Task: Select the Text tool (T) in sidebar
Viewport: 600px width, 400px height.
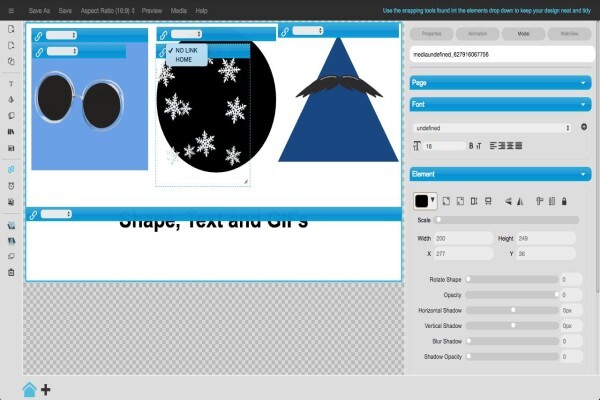Action: 11,84
